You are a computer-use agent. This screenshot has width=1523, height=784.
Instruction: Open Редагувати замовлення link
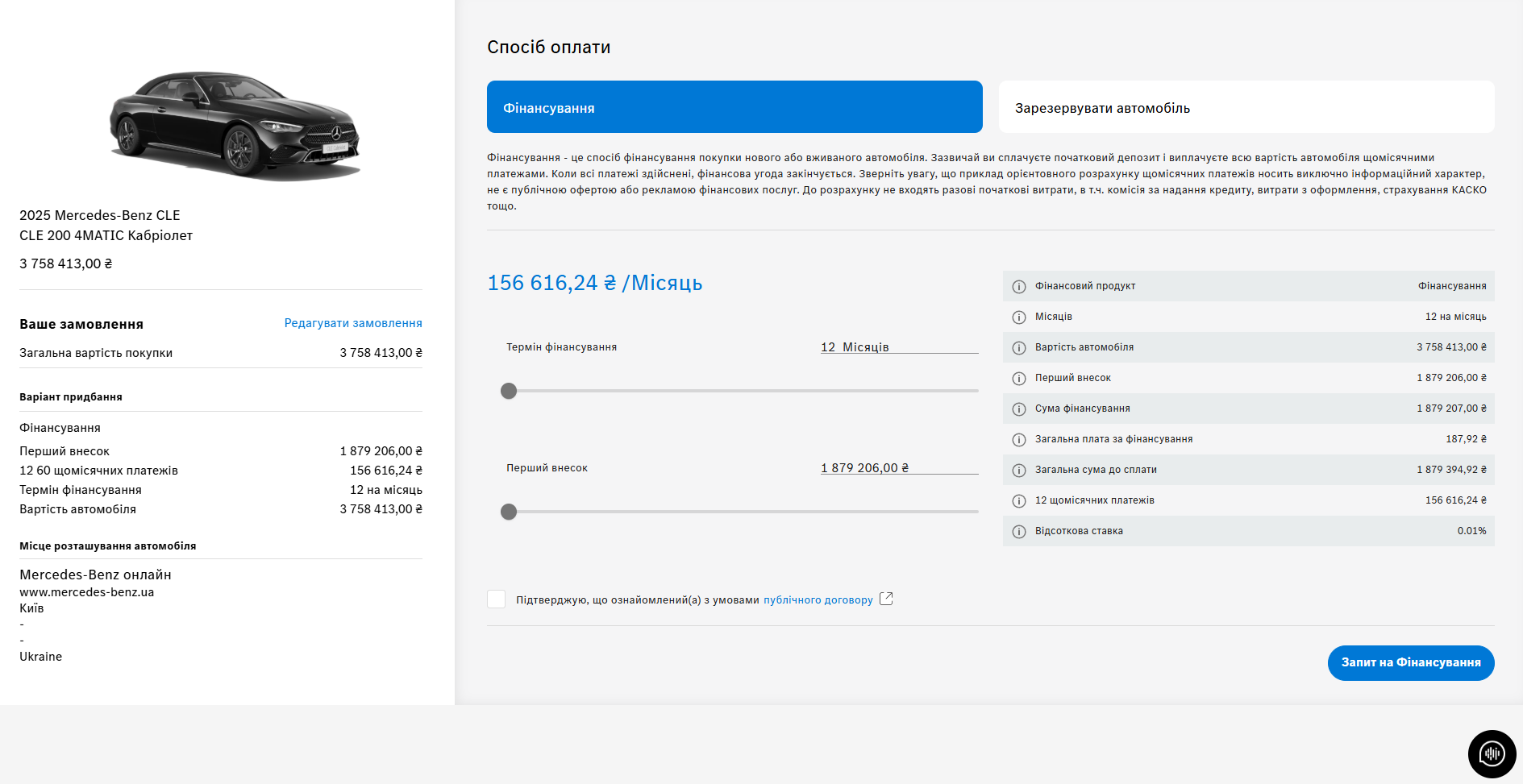[x=353, y=323]
